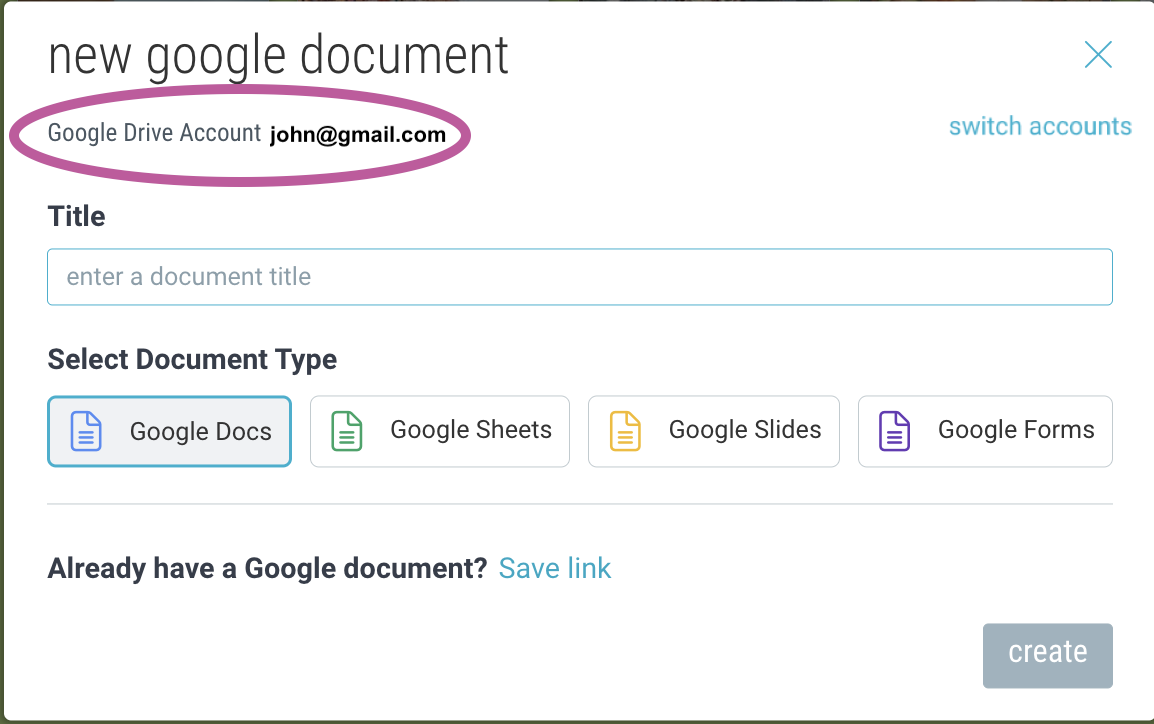Image resolution: width=1154 pixels, height=724 pixels.
Task: Focus the document title input field
Action: [x=580, y=277]
